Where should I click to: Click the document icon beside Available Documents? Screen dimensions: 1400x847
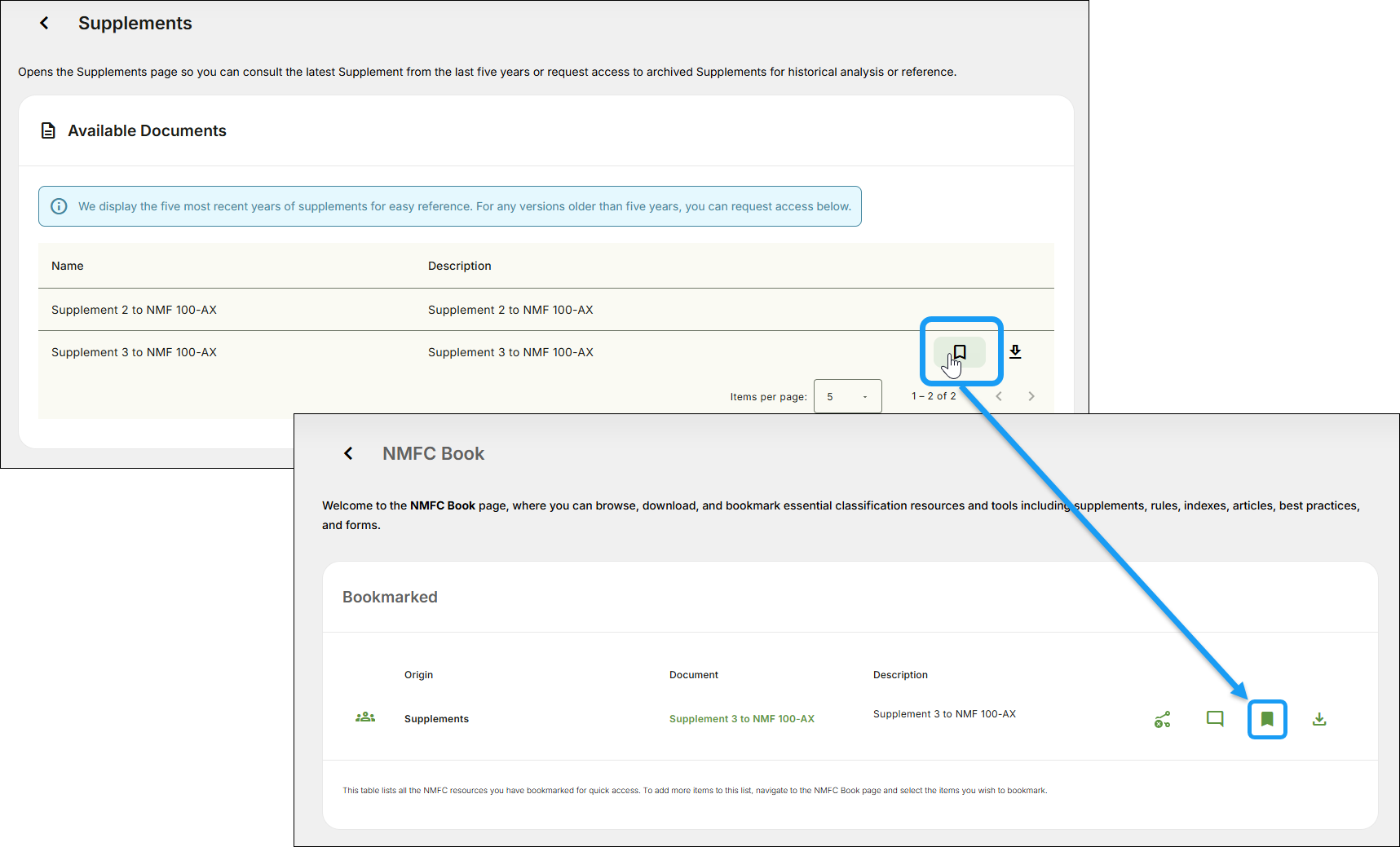pyautogui.click(x=48, y=130)
